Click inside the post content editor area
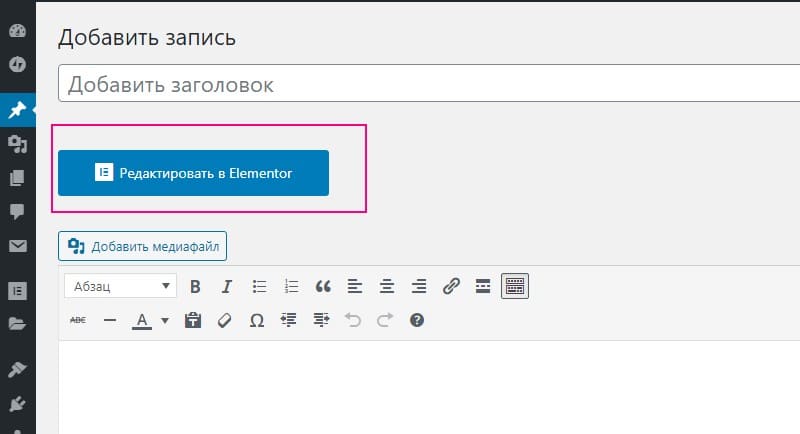Screen dimensions: 800x434 [x=429, y=388]
